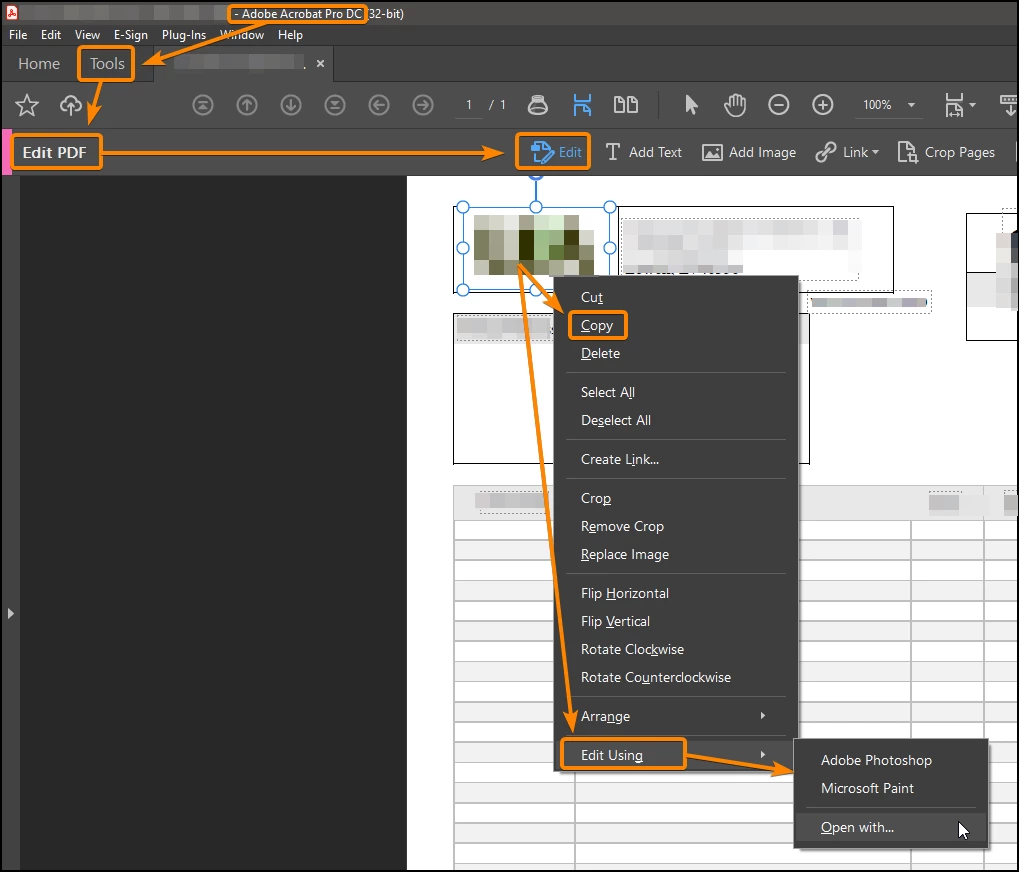This screenshot has width=1019, height=872.
Task: Switch to the Tools tab
Action: pos(107,64)
